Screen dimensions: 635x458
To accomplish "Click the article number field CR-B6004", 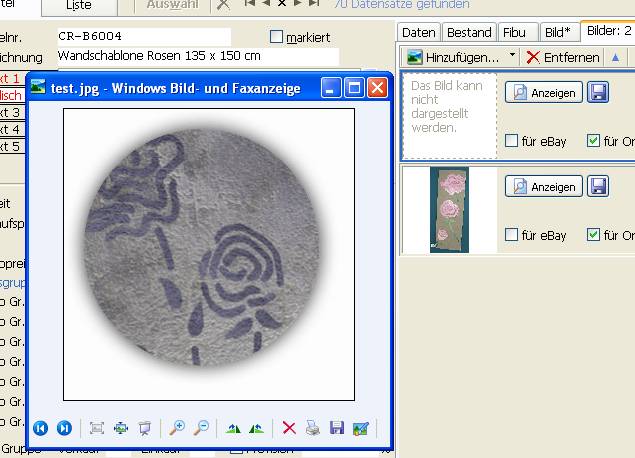I will pos(144,36).
